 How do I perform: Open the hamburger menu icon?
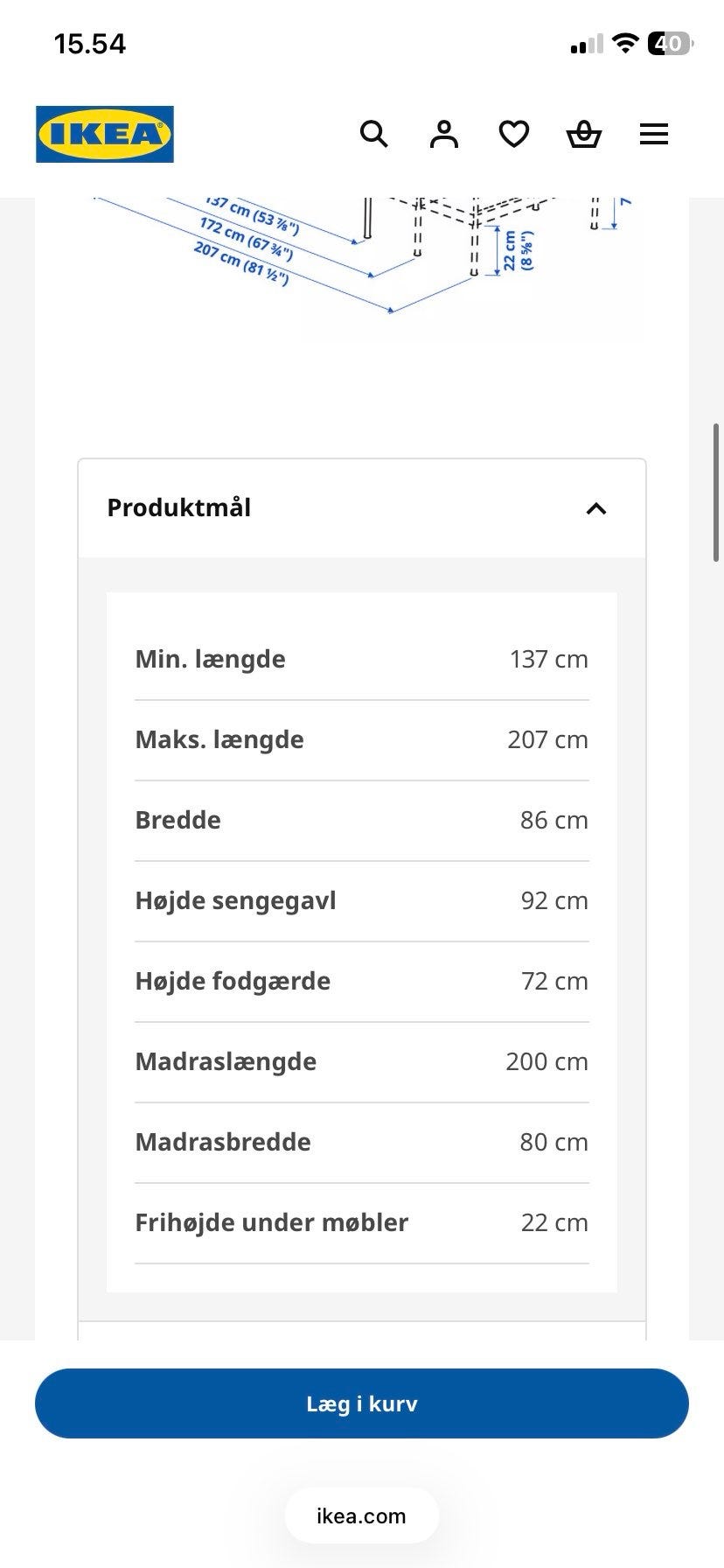pos(654,134)
